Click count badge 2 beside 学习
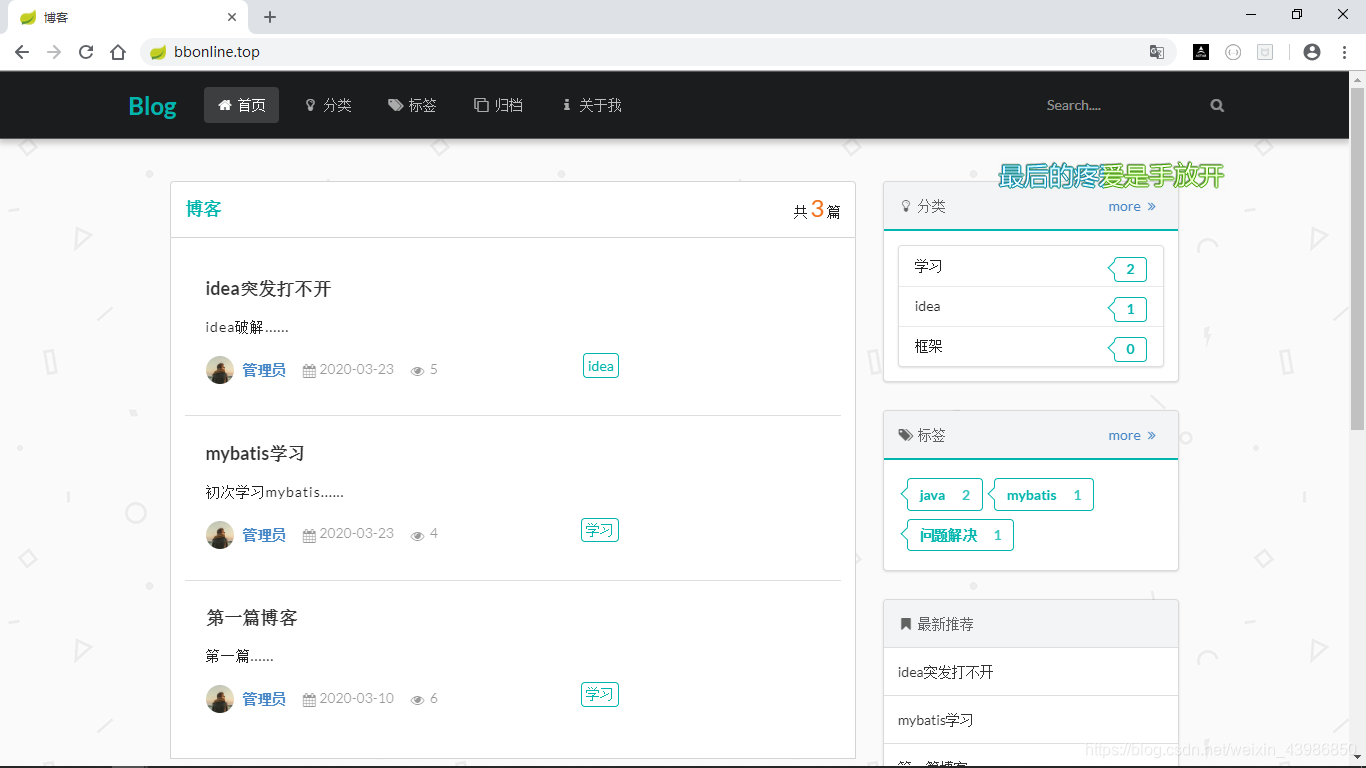The width and height of the screenshot is (1366, 768). [x=1130, y=269]
